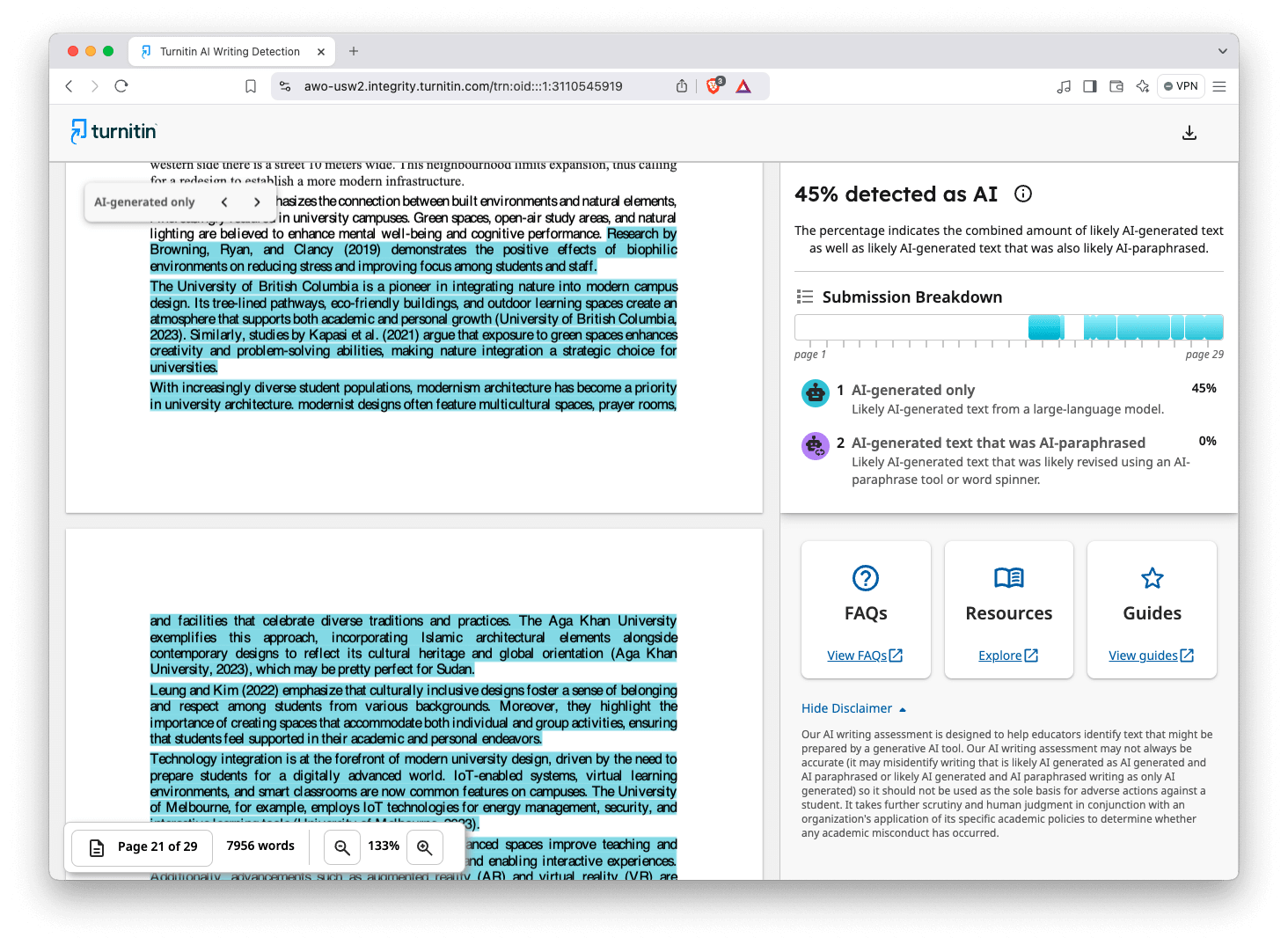The image size is (1288, 945).
Task: Zoom in on the document with the magnifier plus
Action: pos(425,847)
